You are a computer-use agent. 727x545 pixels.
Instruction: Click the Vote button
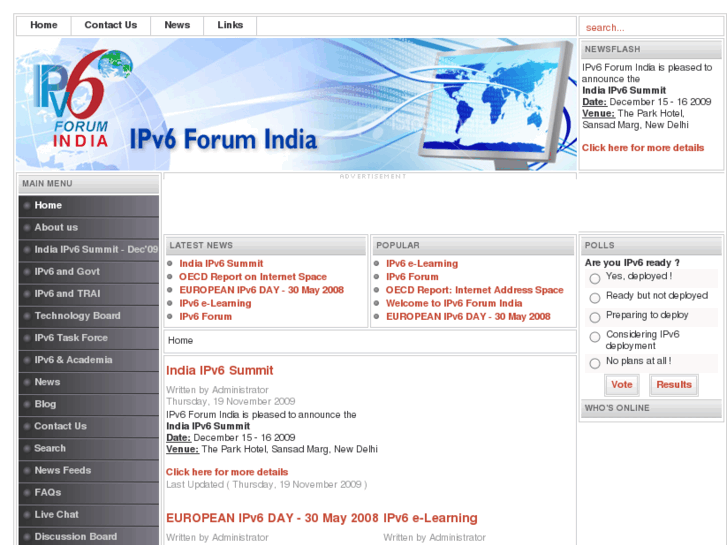click(622, 385)
